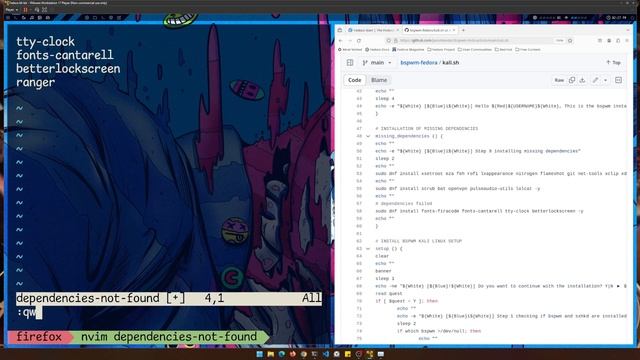Download the raw file icon
The image size is (640, 360).
coord(582,80)
